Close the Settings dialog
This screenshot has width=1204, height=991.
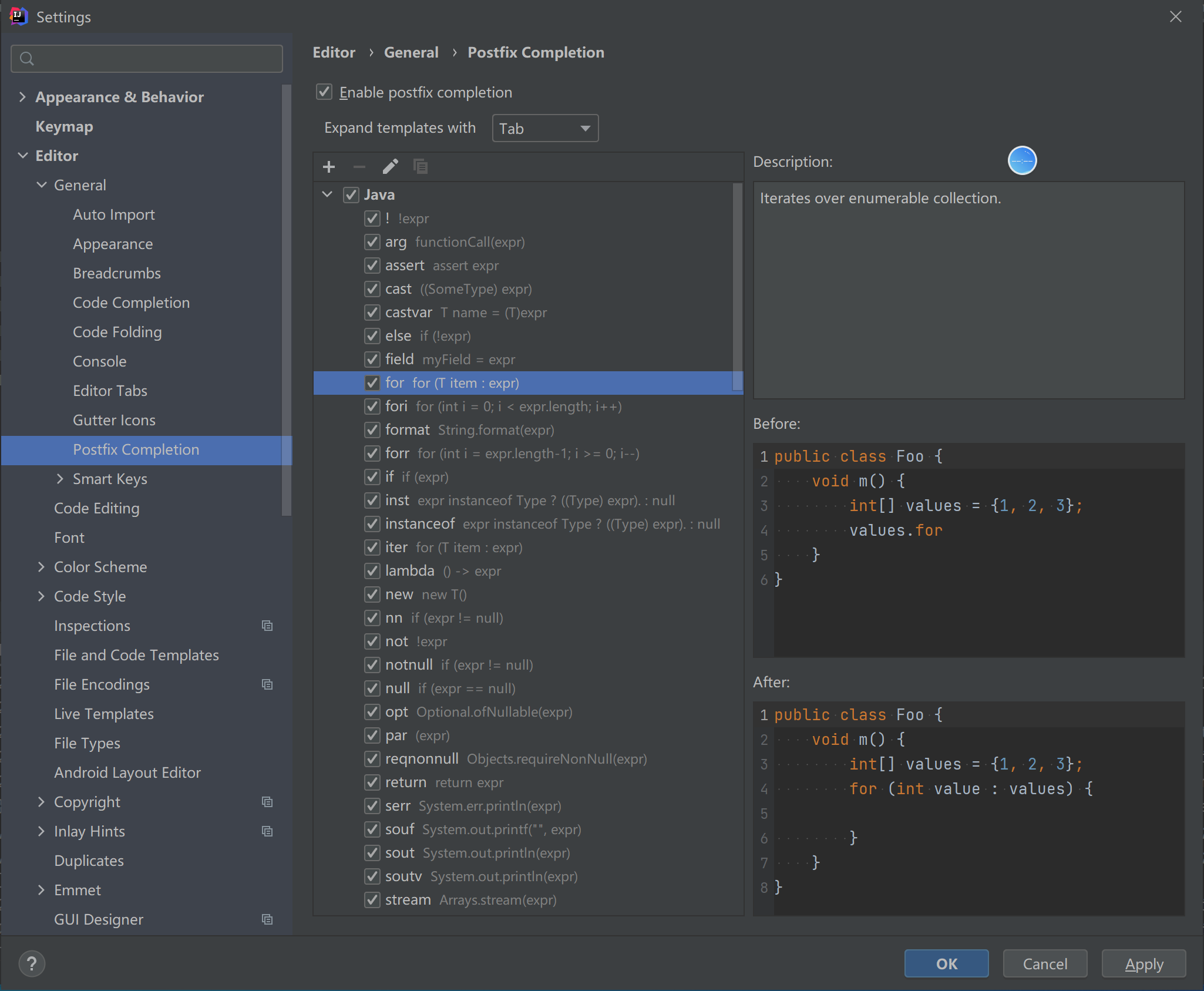coord(1175,16)
